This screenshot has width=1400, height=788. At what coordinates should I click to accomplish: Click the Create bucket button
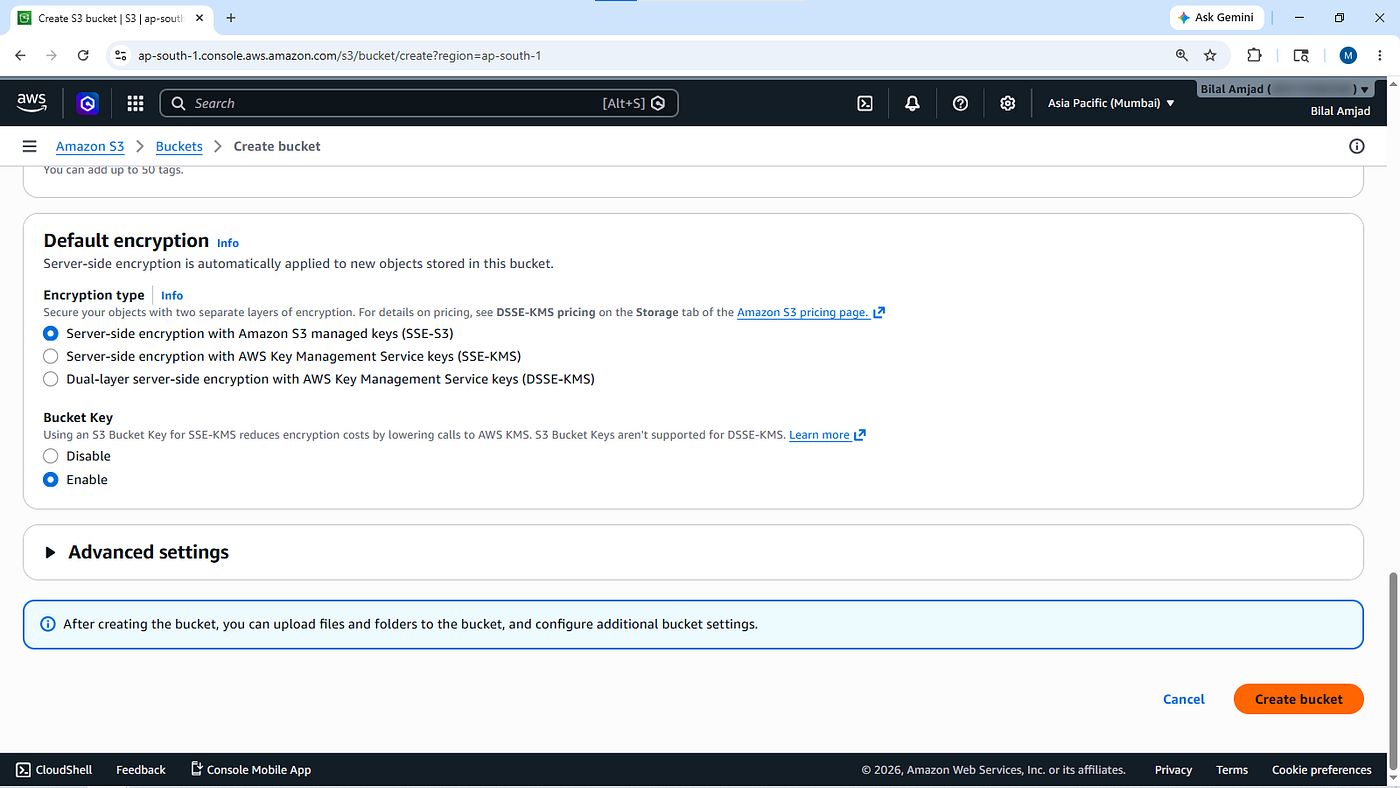click(1298, 699)
